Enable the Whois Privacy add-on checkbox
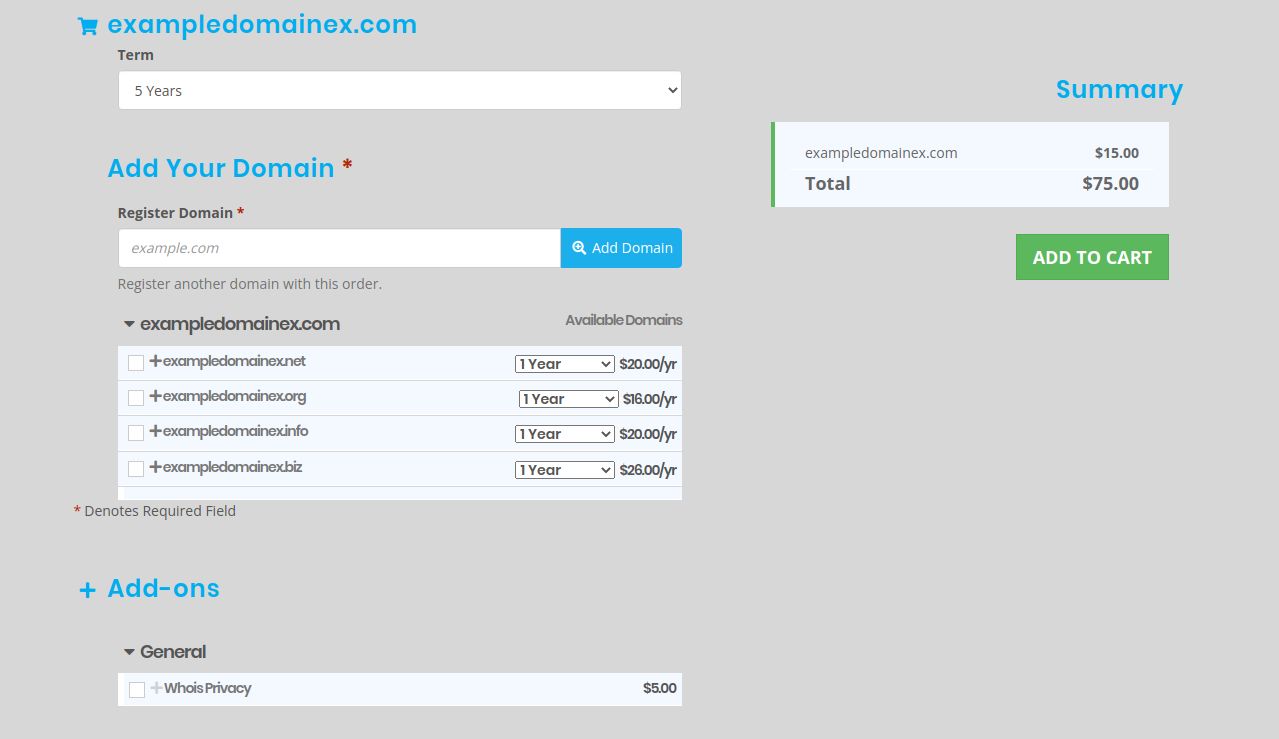1279x739 pixels. [x=137, y=690]
